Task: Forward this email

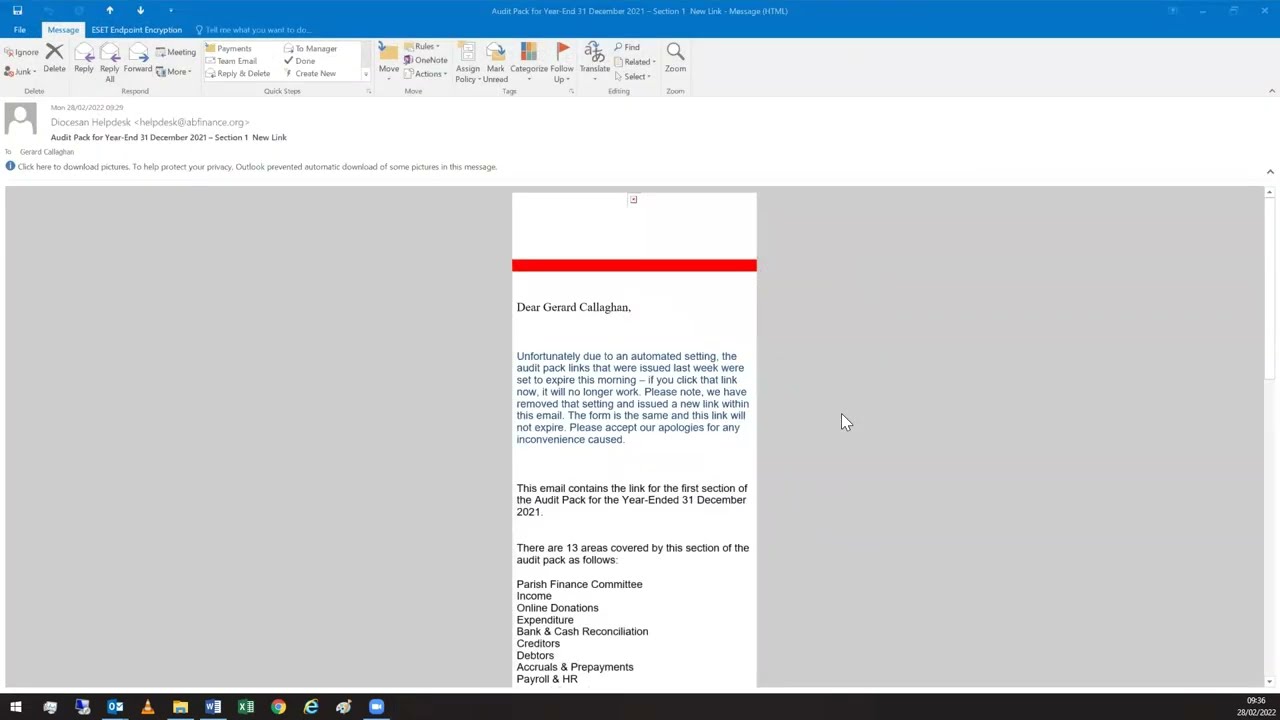Action: [x=138, y=60]
